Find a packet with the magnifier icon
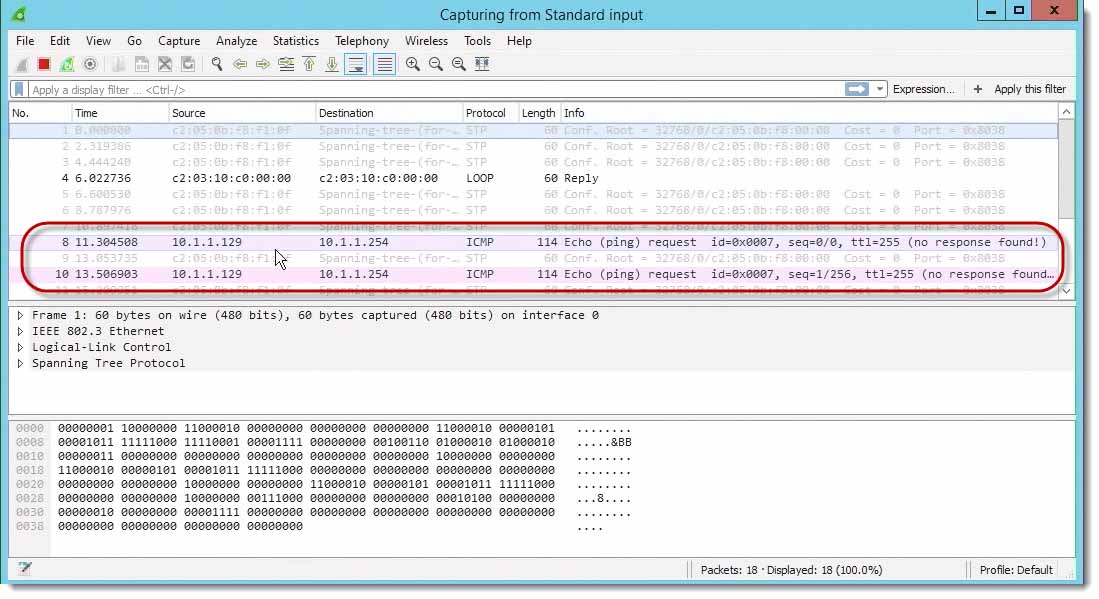The width and height of the screenshot is (1099, 599). coord(217,64)
